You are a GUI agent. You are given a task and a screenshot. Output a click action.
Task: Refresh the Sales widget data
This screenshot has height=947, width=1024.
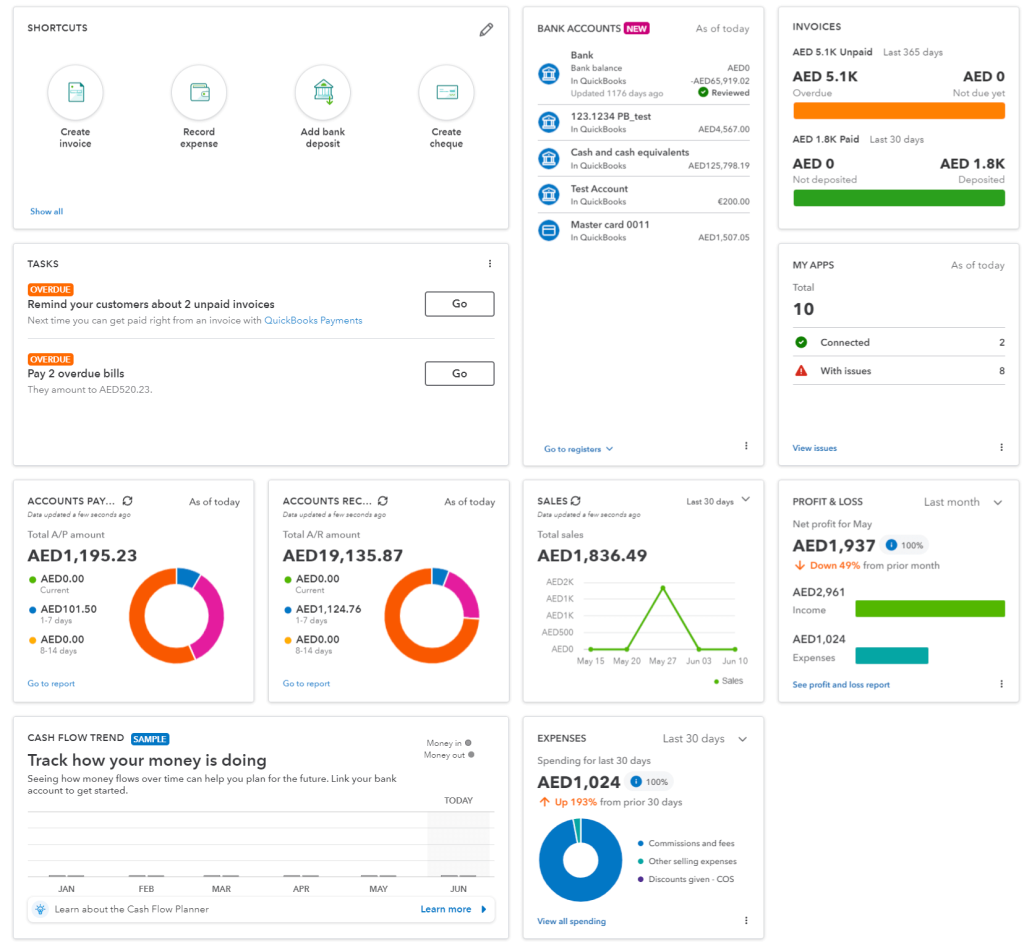point(576,501)
